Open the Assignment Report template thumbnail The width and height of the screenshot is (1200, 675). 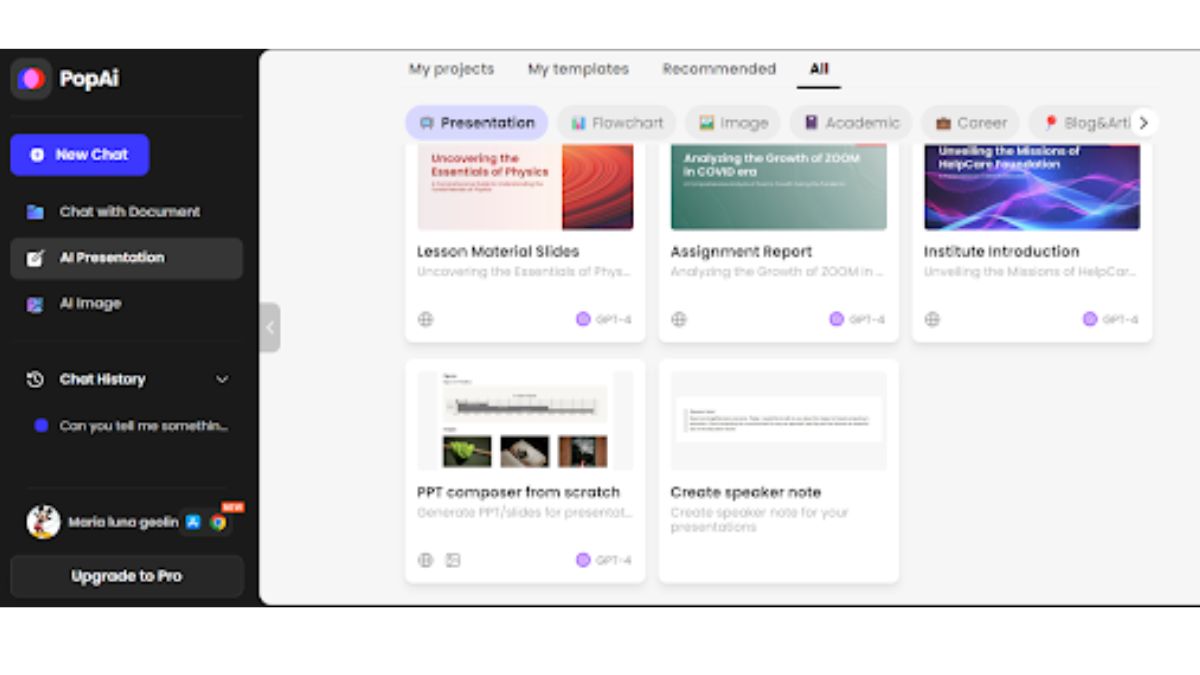pos(778,187)
